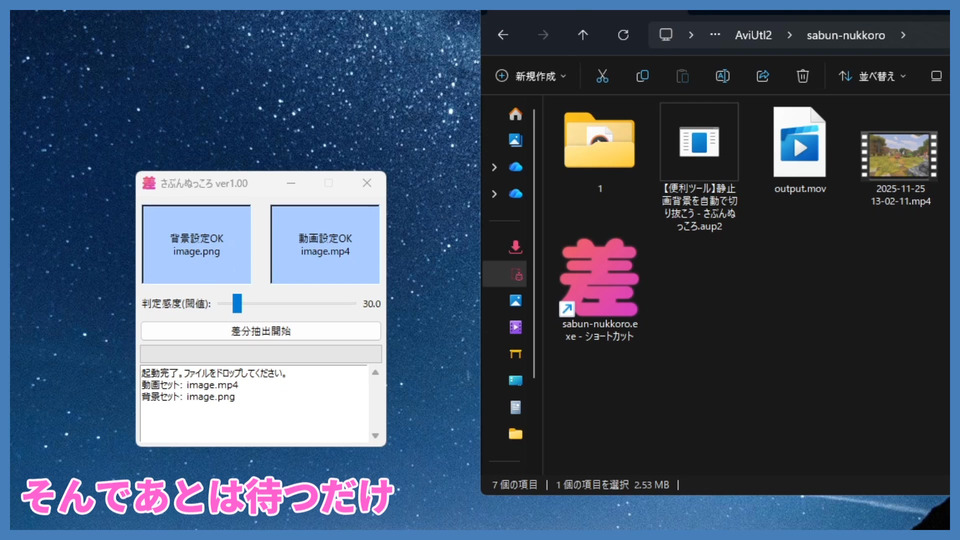Click the 背景設定OK image.png drop area
Viewport: 960px width, 540px height.
197,244
